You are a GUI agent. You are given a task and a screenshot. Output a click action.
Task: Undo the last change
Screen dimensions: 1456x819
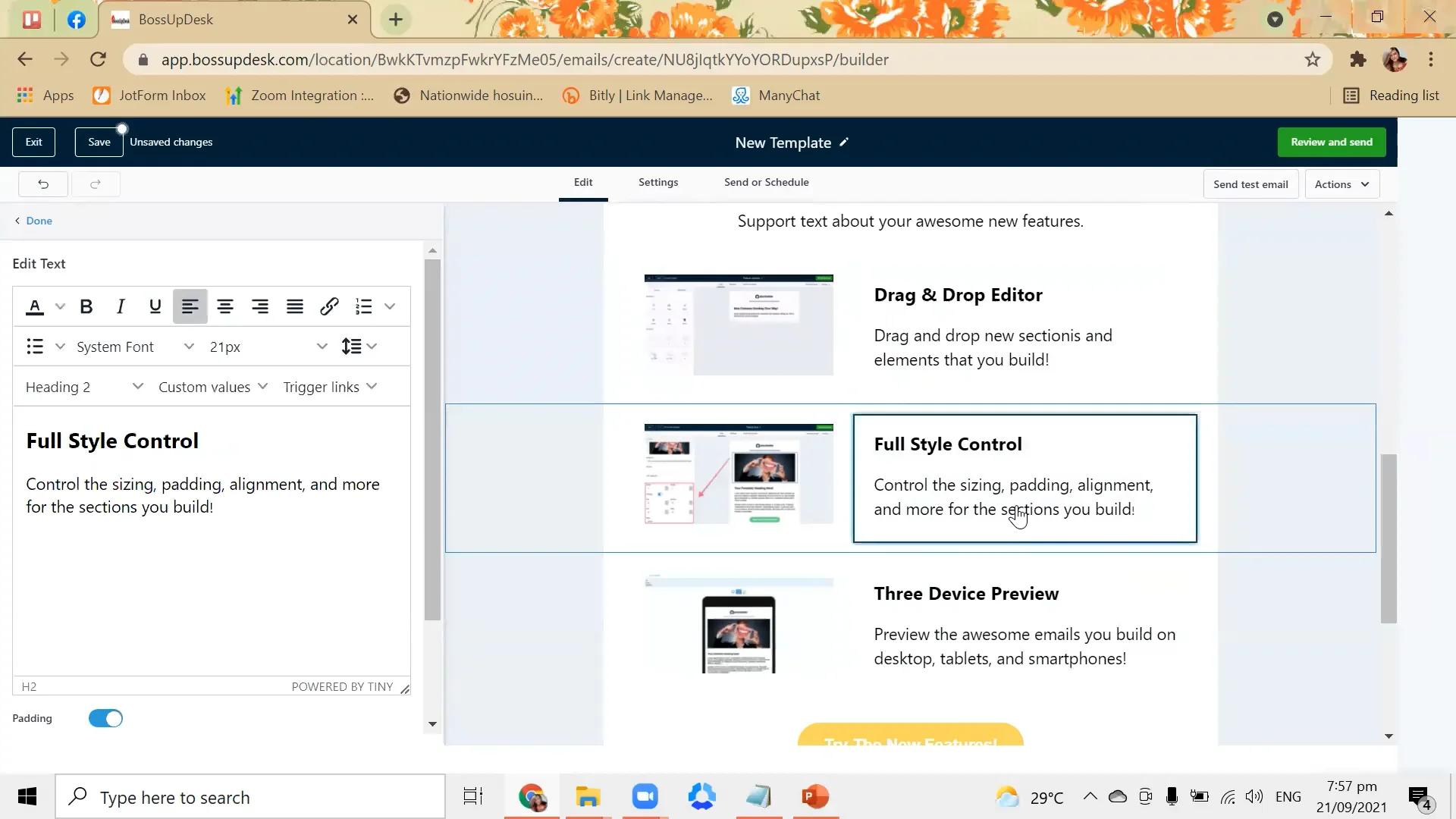point(43,184)
